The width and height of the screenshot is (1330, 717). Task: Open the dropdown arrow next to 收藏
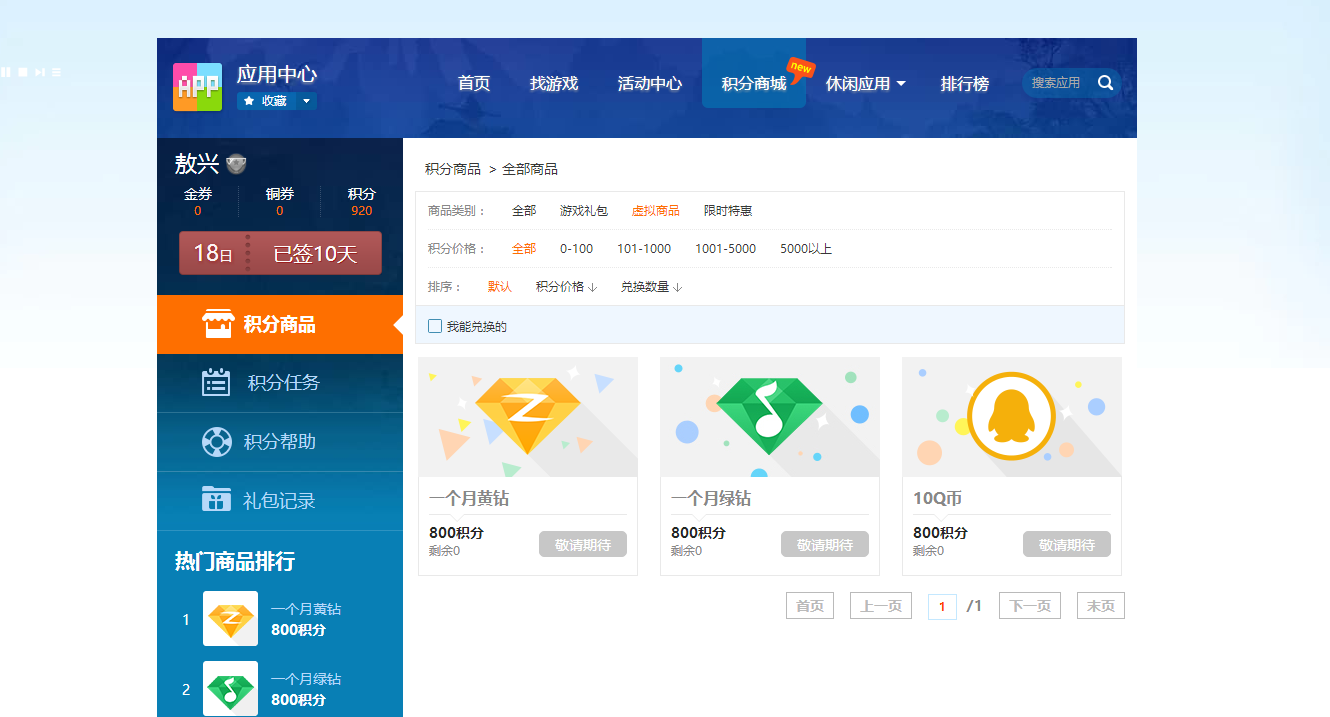(x=306, y=101)
